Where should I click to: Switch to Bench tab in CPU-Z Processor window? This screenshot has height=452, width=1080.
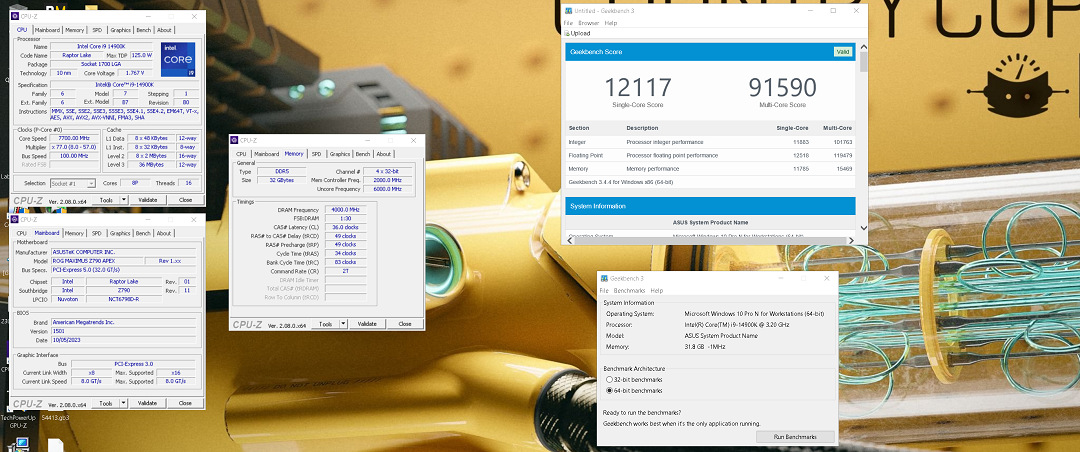pos(143,30)
